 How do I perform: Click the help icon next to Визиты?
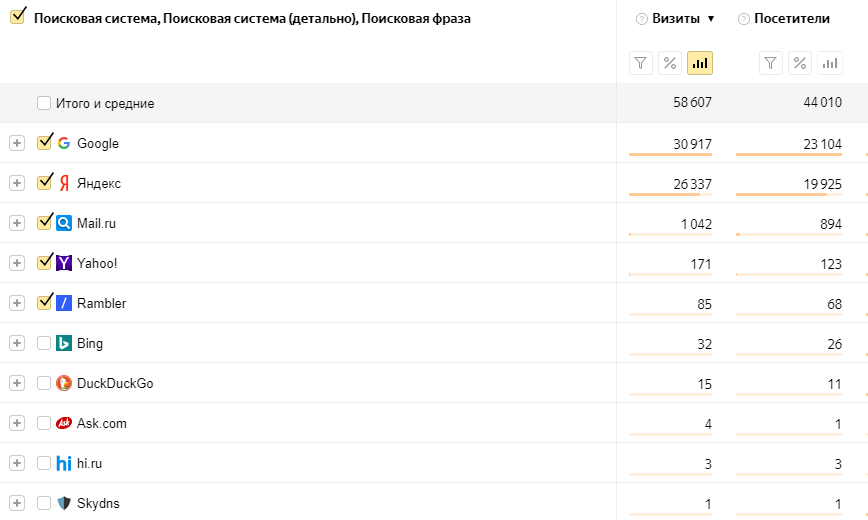point(642,19)
